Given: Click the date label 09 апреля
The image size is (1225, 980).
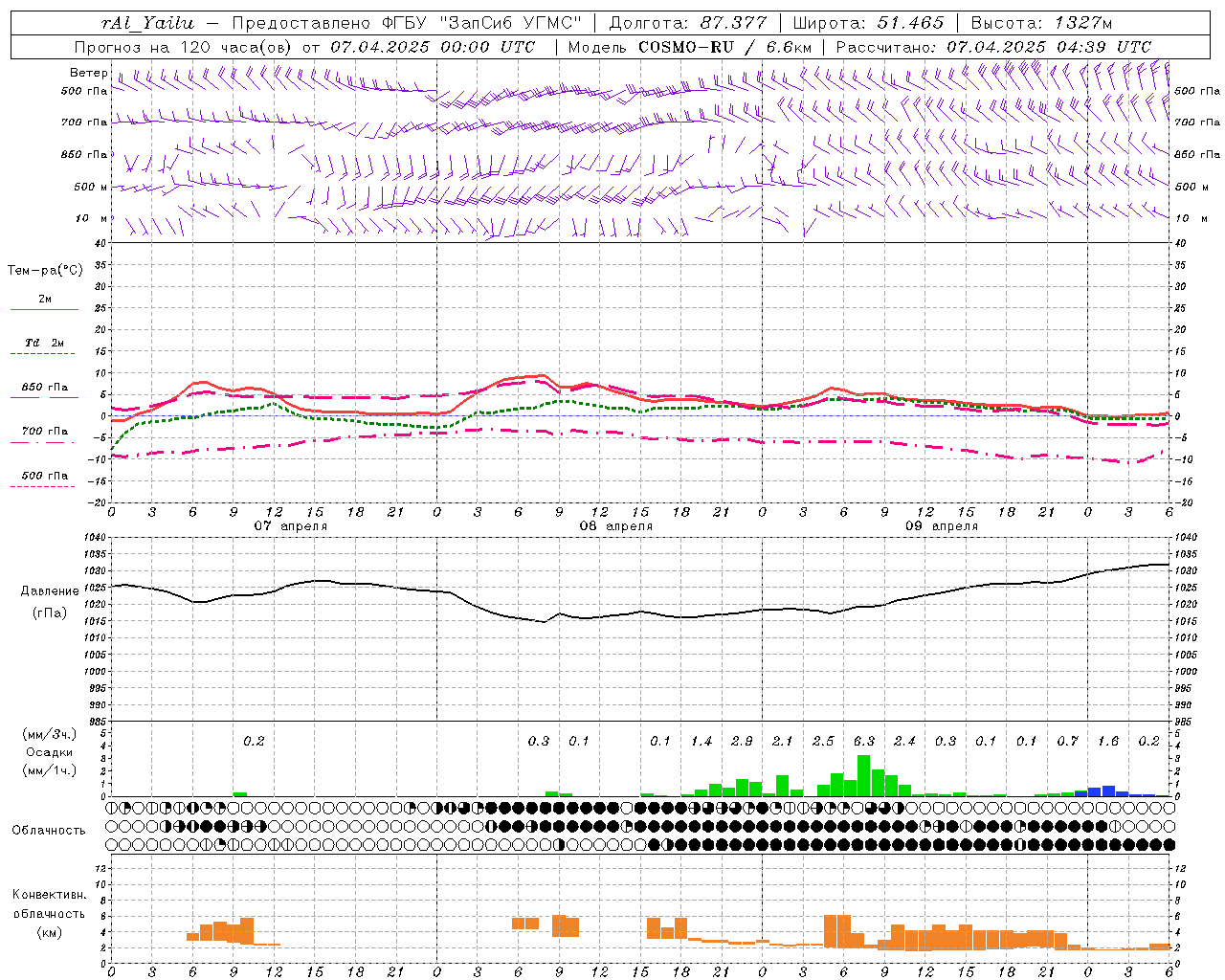Looking at the screenshot, I should [941, 526].
